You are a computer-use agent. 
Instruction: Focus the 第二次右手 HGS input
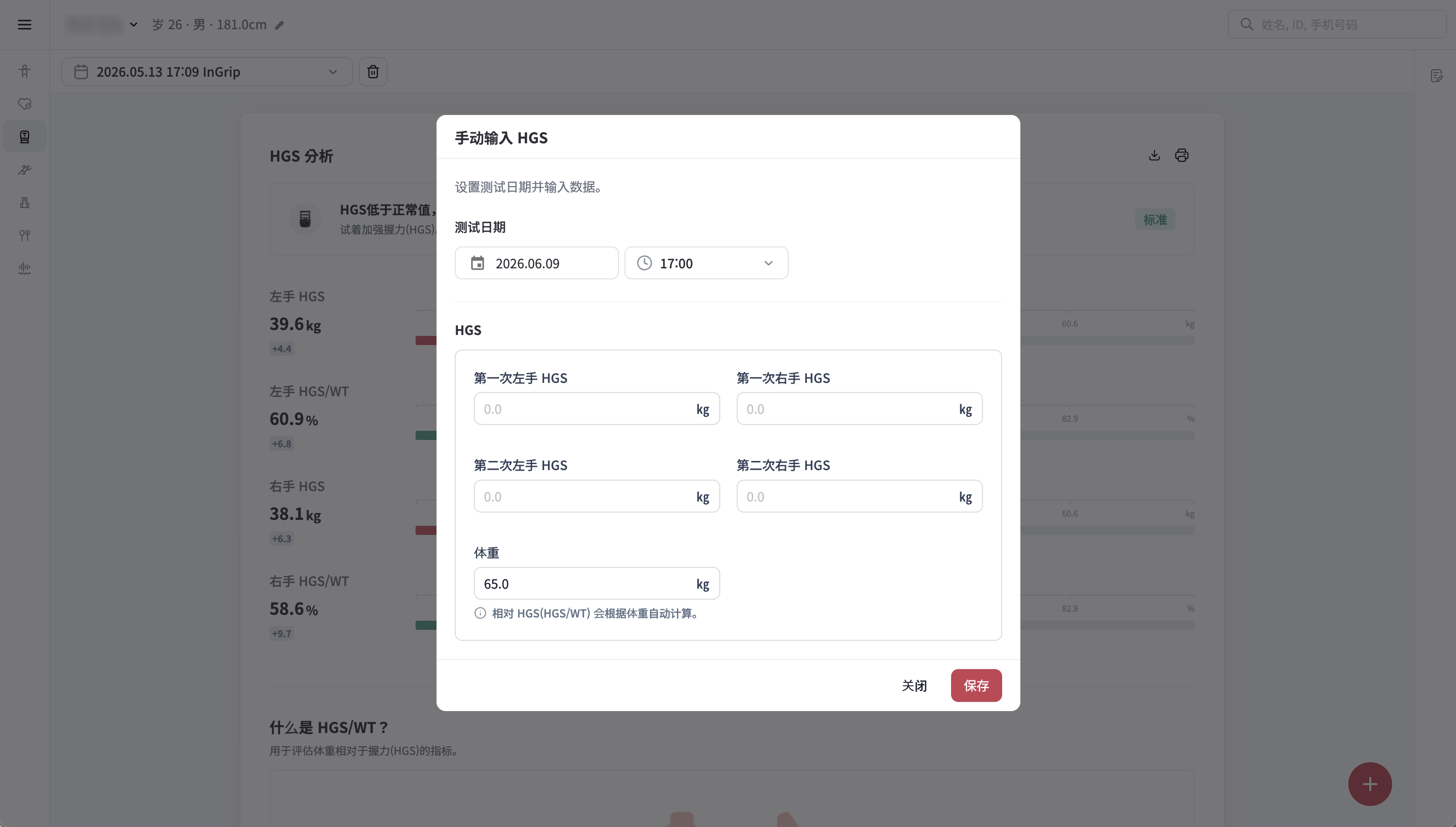(x=859, y=496)
